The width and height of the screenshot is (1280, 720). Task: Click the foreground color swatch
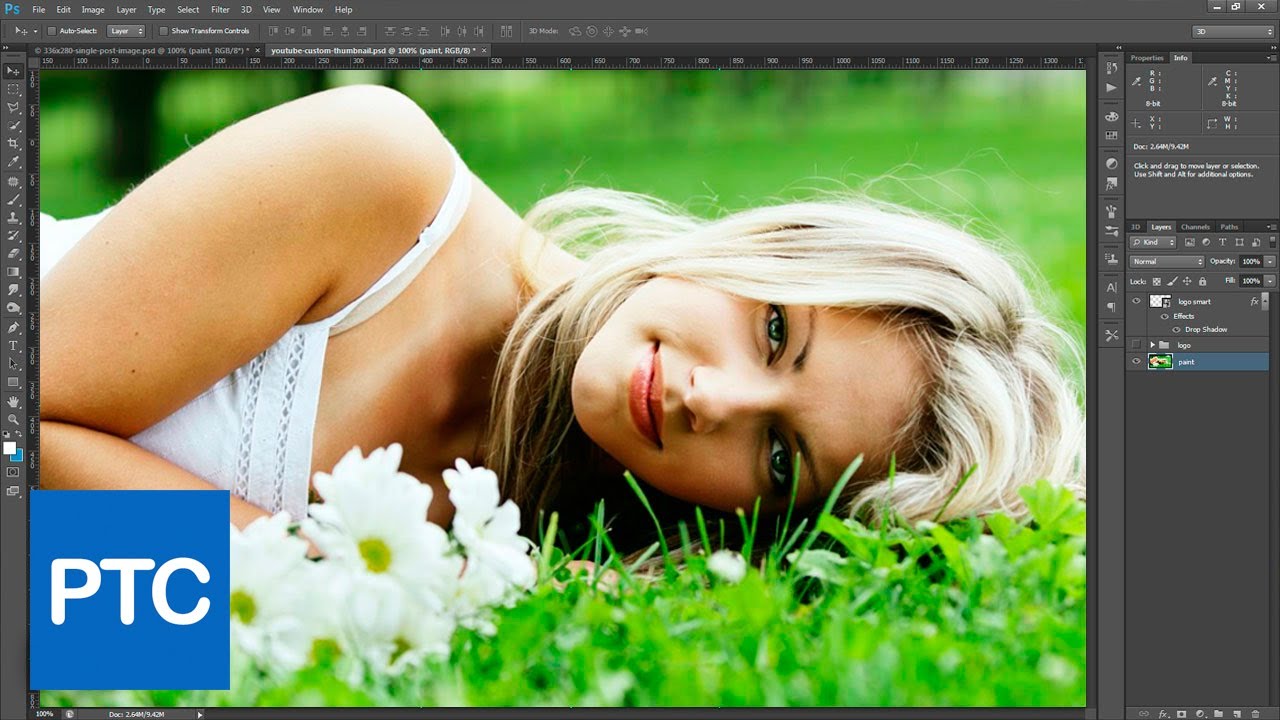click(9, 448)
